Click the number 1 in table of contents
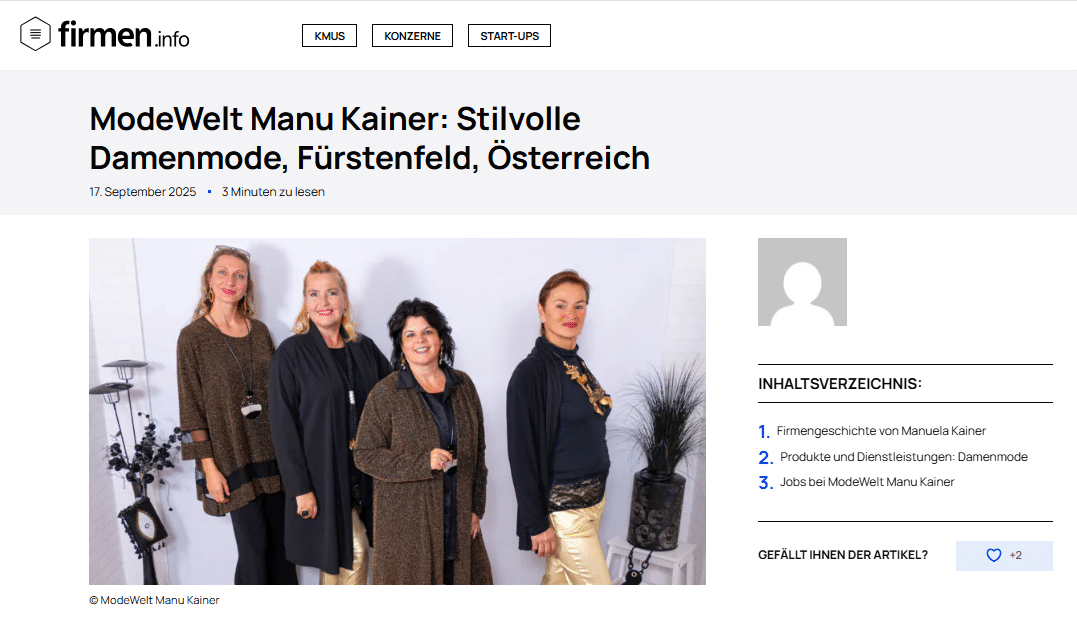Viewport: 1077px width, 629px height. pyautogui.click(x=764, y=432)
